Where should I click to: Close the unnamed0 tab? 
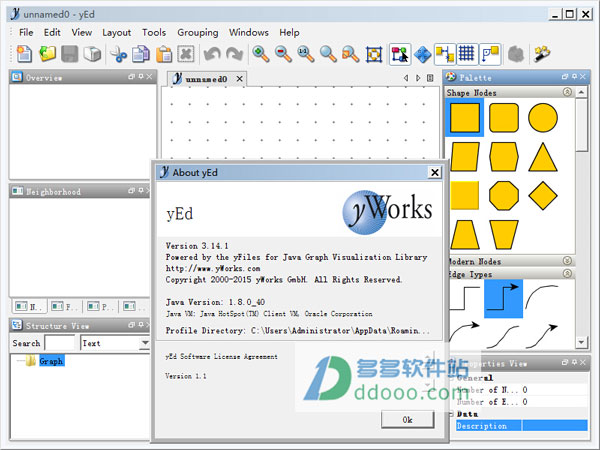[240, 79]
